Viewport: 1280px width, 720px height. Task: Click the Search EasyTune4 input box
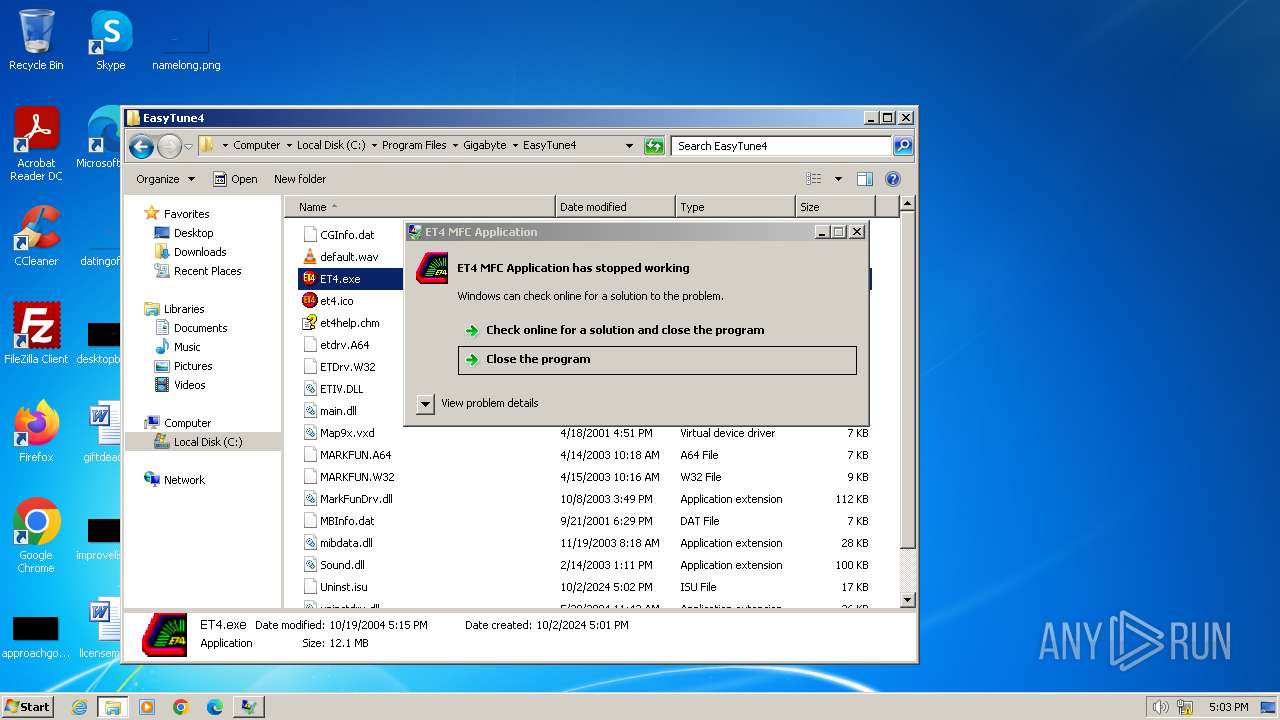[x=781, y=146]
